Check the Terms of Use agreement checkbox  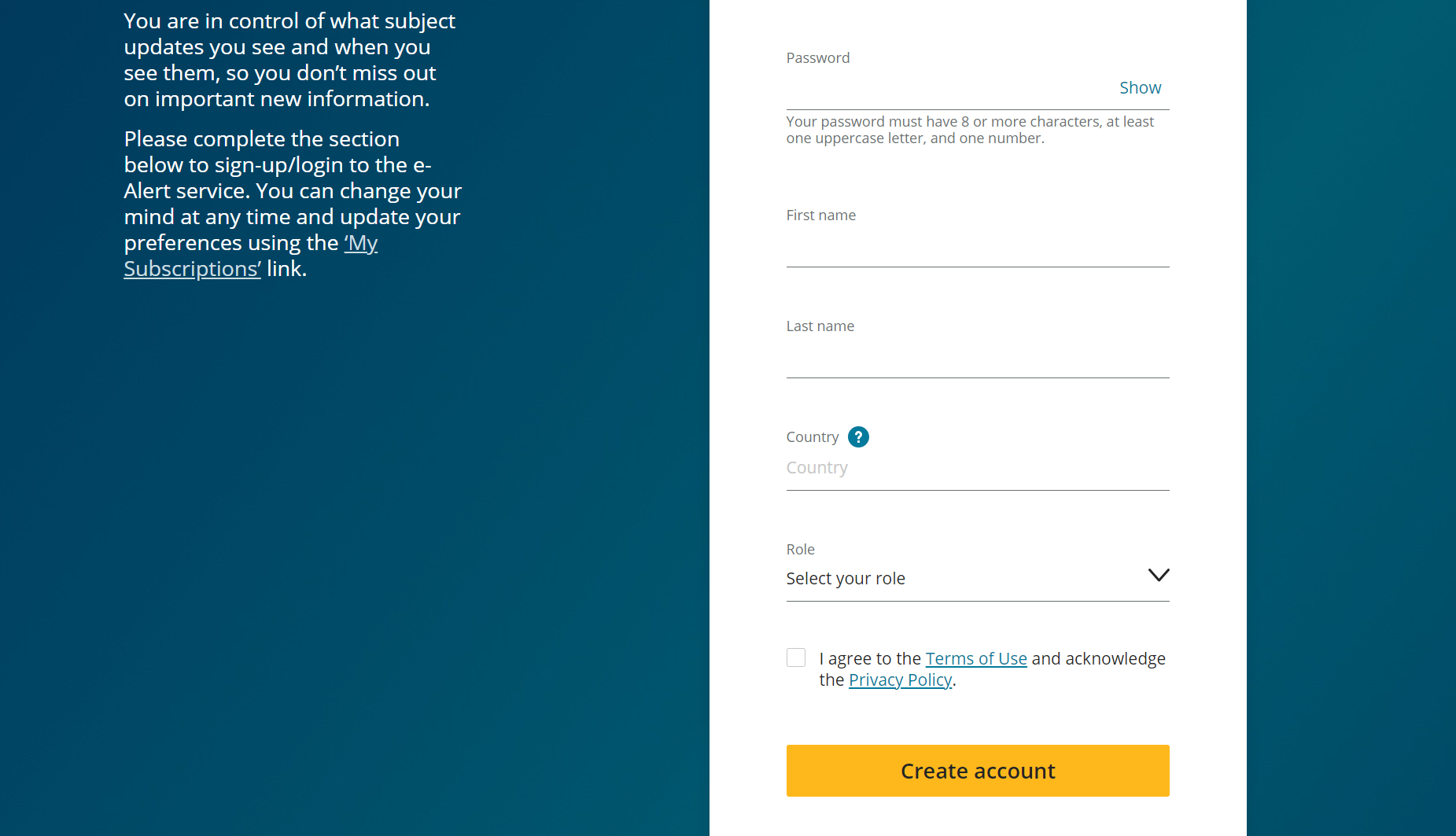pyautogui.click(x=796, y=657)
